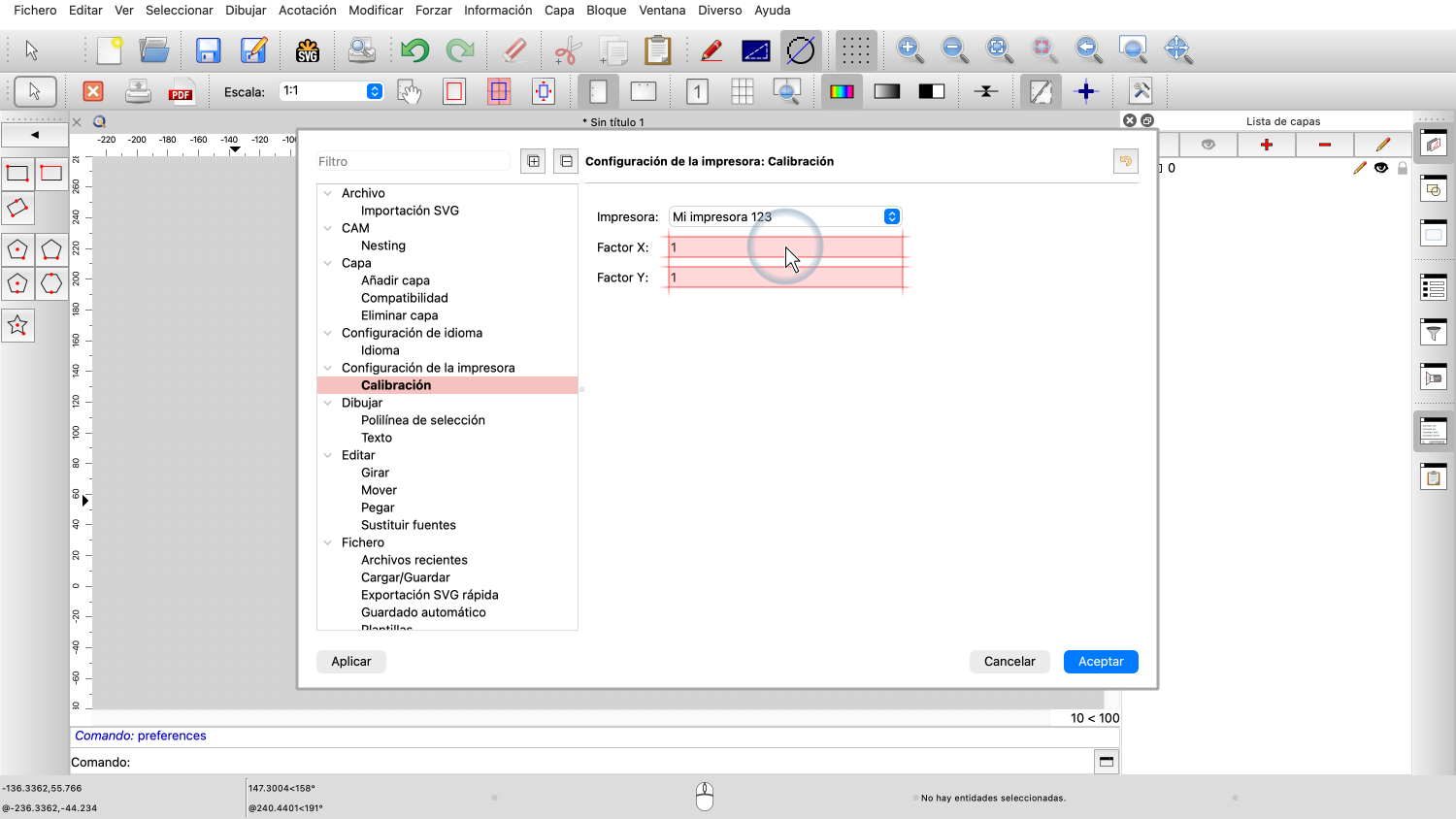Image resolution: width=1456 pixels, height=819 pixels.
Task: Toggle visibility eye of layer 0
Action: pyautogui.click(x=1381, y=168)
